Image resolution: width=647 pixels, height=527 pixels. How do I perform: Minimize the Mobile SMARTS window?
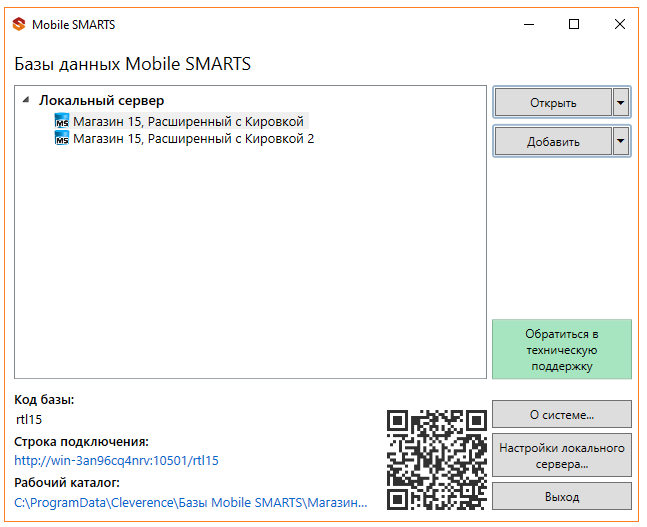[529, 24]
